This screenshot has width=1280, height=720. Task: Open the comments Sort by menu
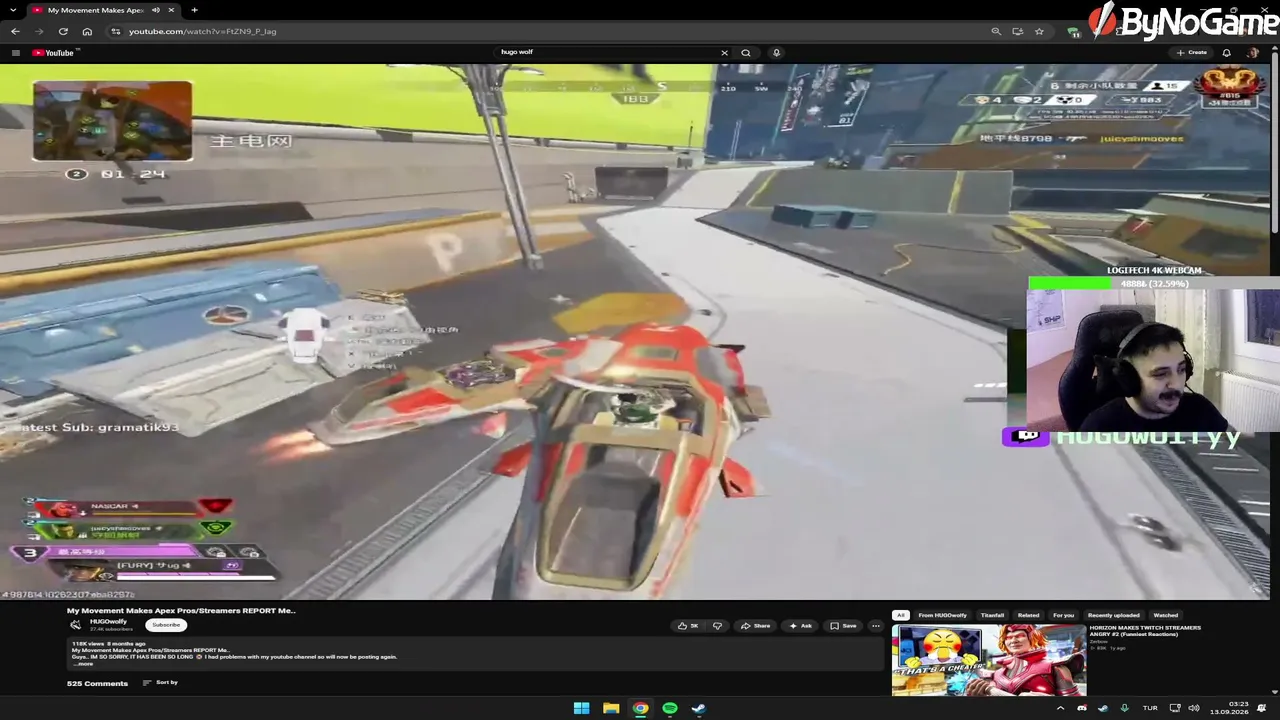click(x=160, y=683)
